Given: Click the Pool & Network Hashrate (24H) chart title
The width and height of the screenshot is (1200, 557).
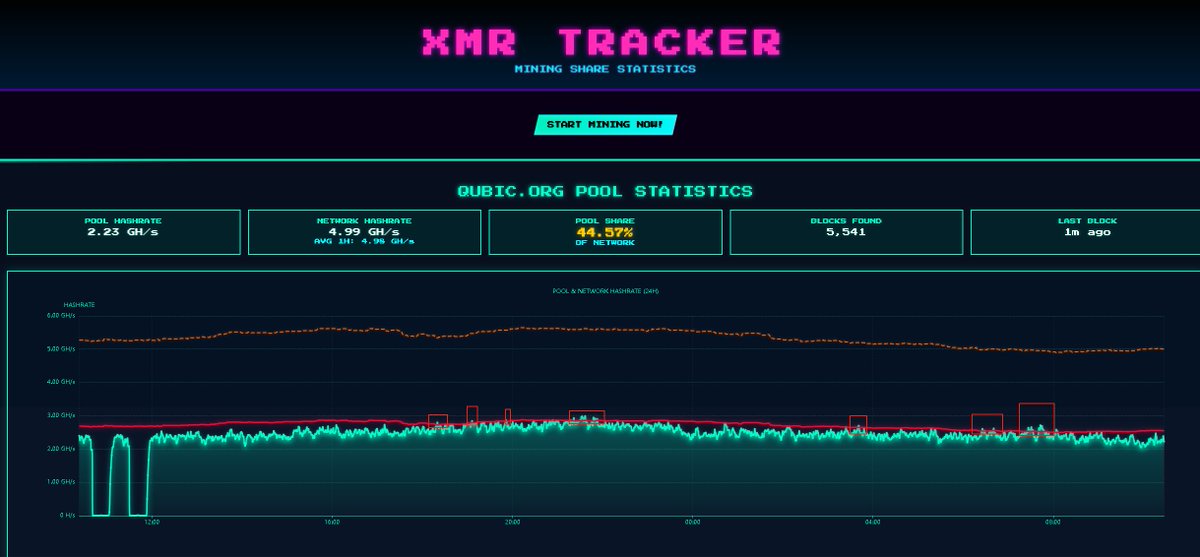Looking at the screenshot, I should pos(606,291).
